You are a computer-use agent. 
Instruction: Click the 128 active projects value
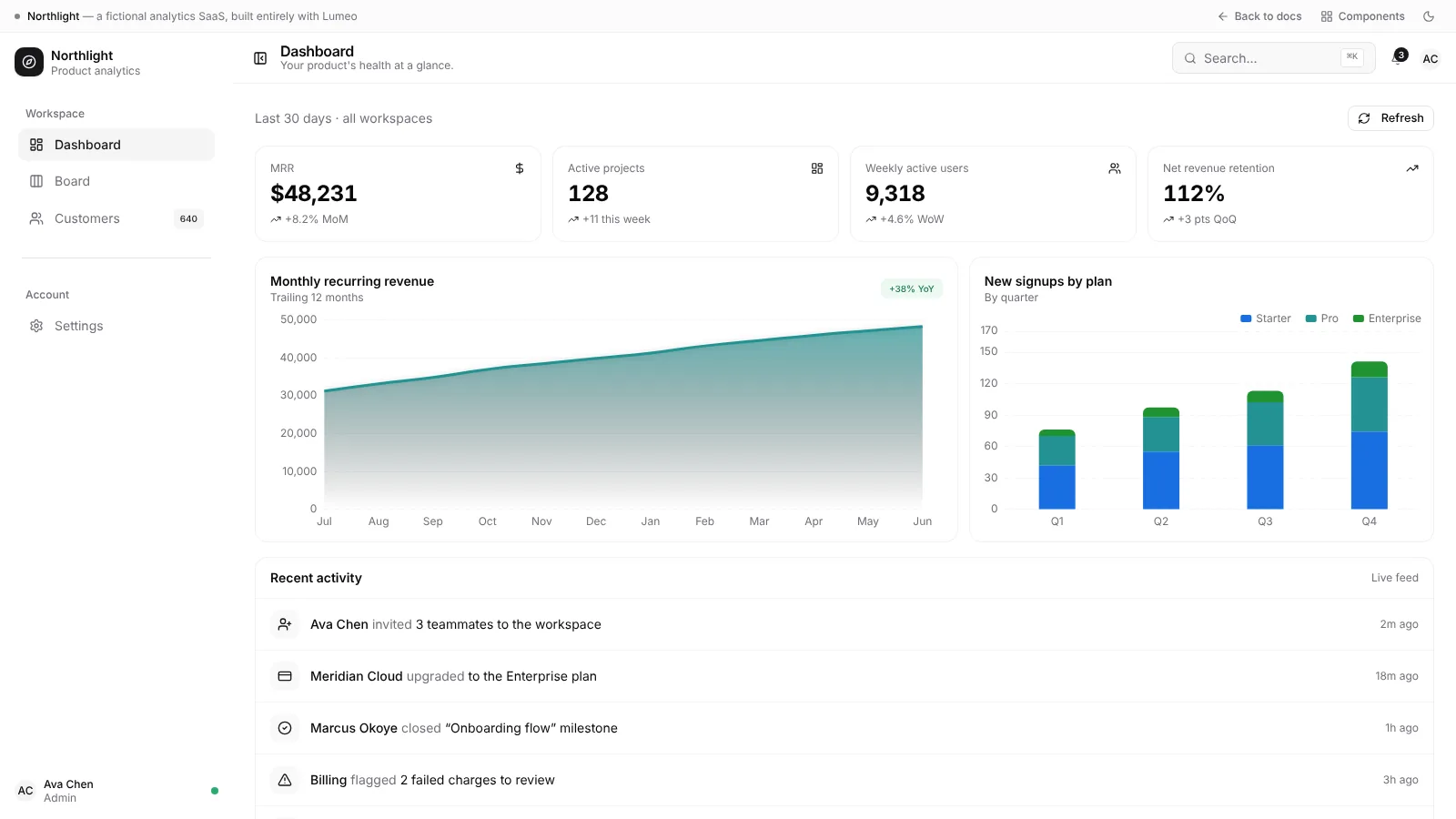pyautogui.click(x=589, y=194)
